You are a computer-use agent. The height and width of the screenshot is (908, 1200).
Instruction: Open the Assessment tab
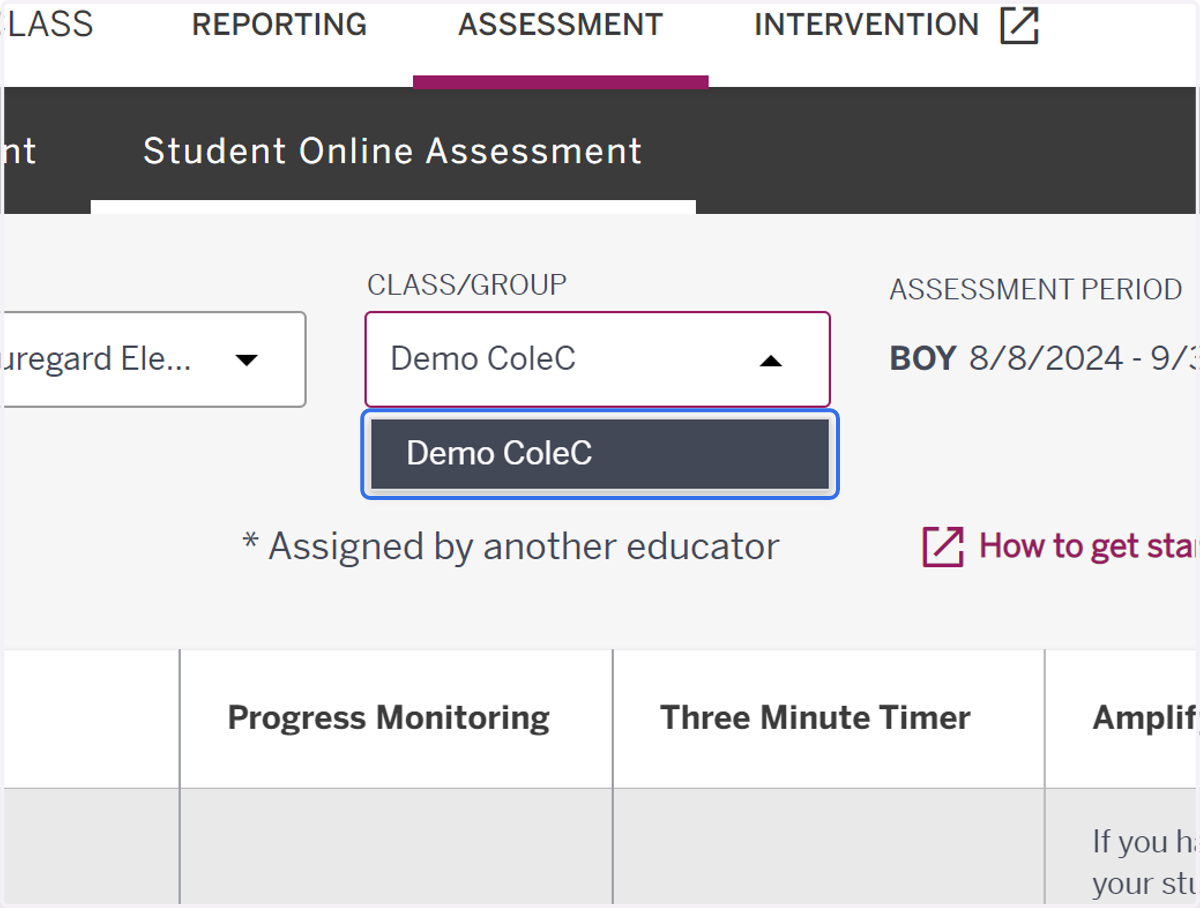pos(560,25)
